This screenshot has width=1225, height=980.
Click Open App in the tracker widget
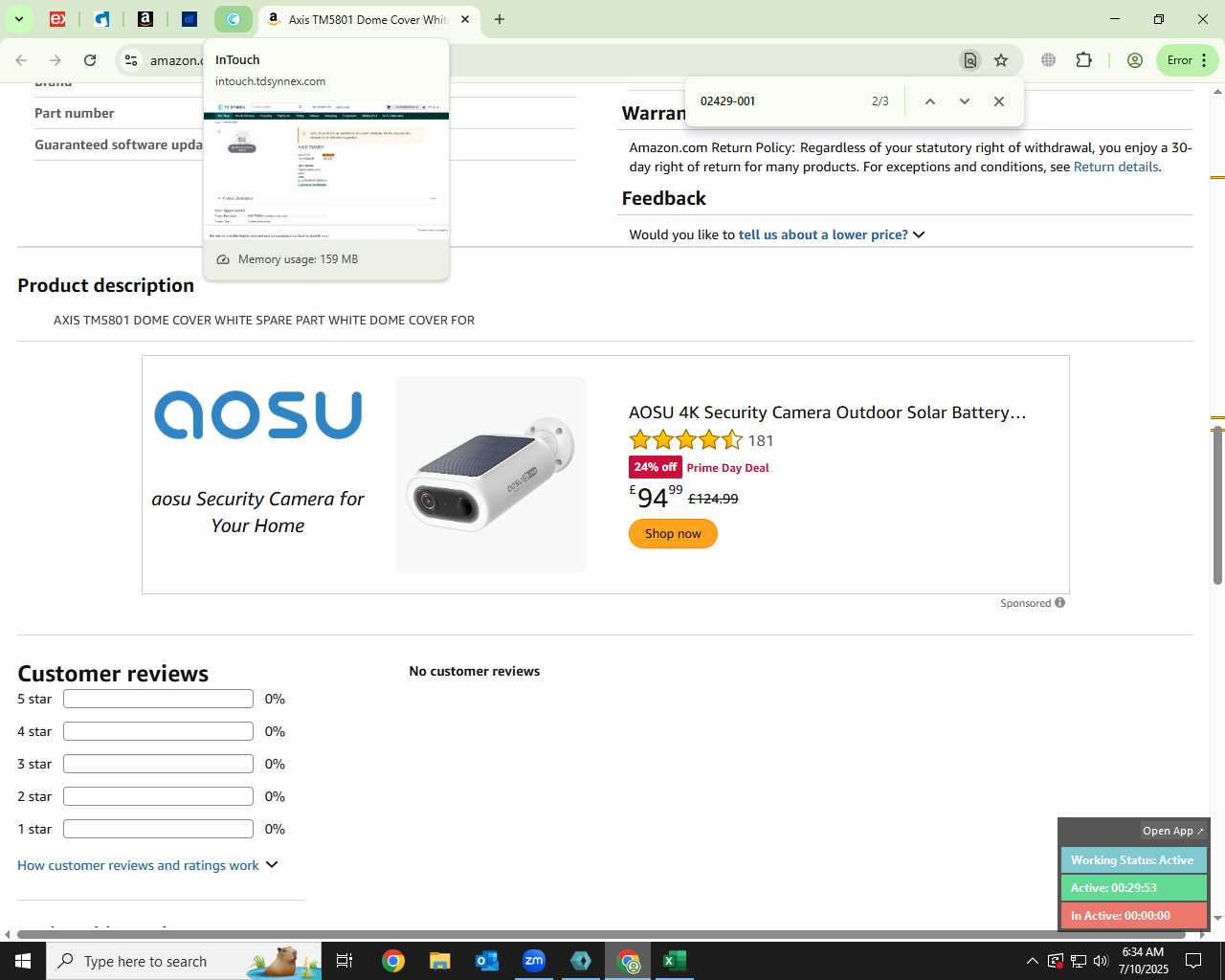(x=1173, y=831)
